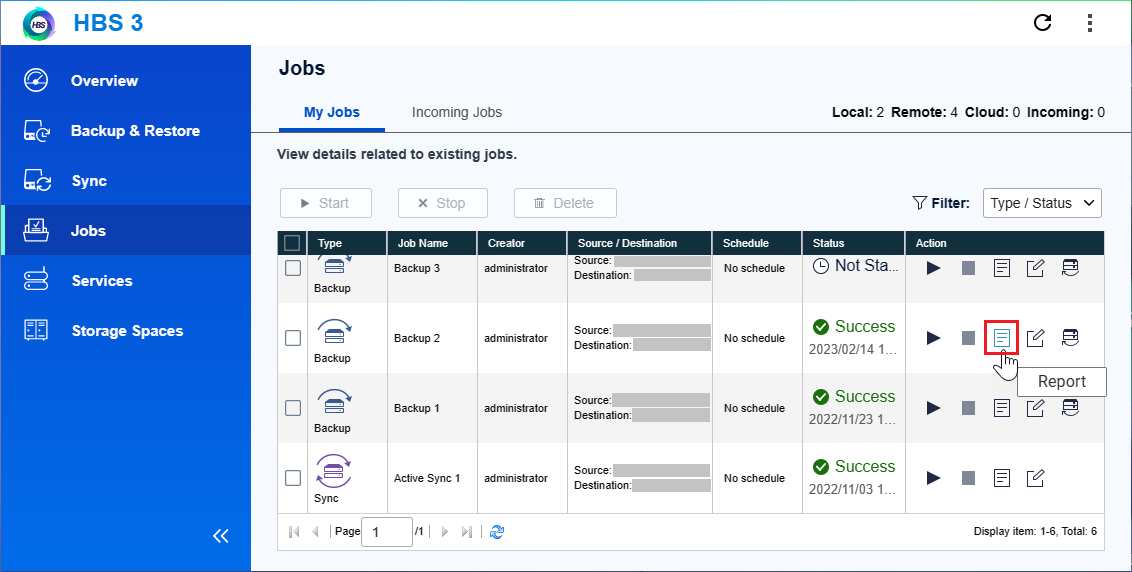Open Storage Spaces in the sidebar
The height and width of the screenshot is (572, 1132).
tap(126, 331)
